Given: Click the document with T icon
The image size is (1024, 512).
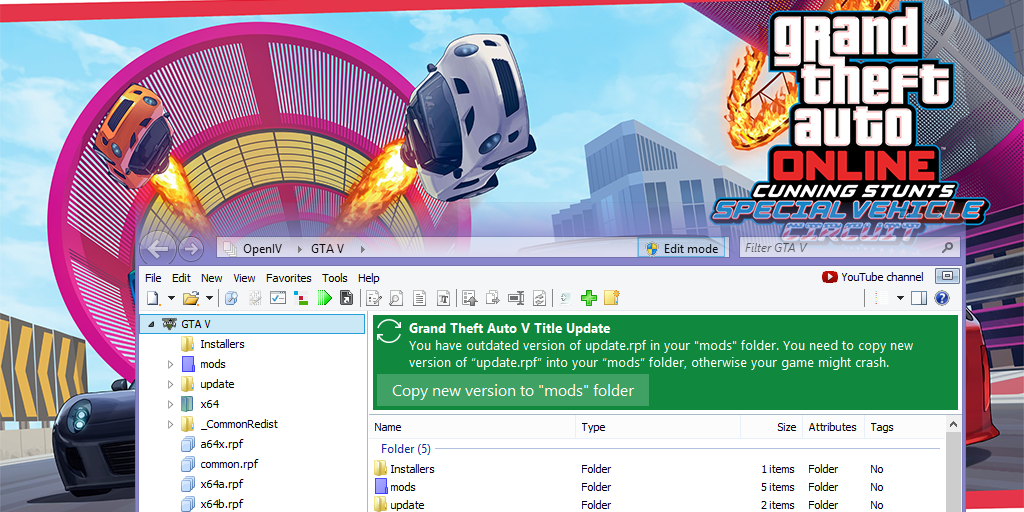Looking at the screenshot, I should 443,298.
